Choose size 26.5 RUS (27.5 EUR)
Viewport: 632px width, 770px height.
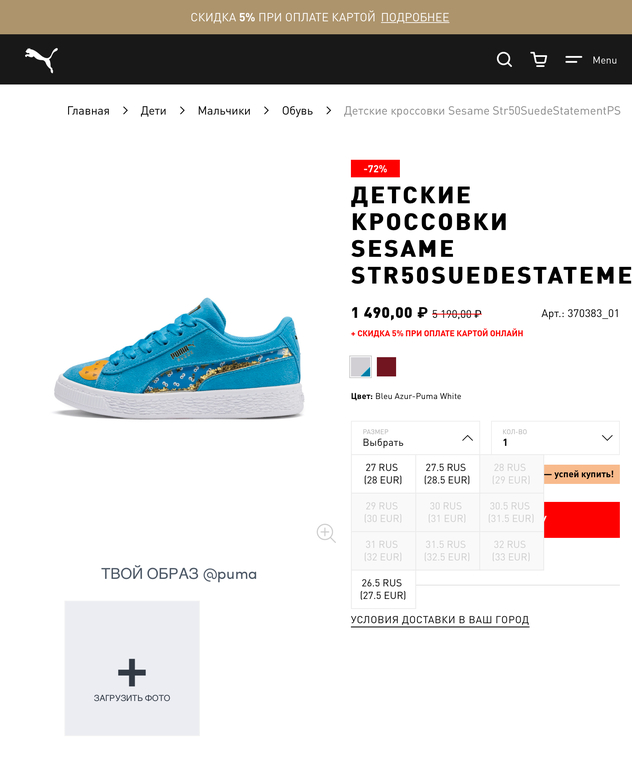click(383, 589)
